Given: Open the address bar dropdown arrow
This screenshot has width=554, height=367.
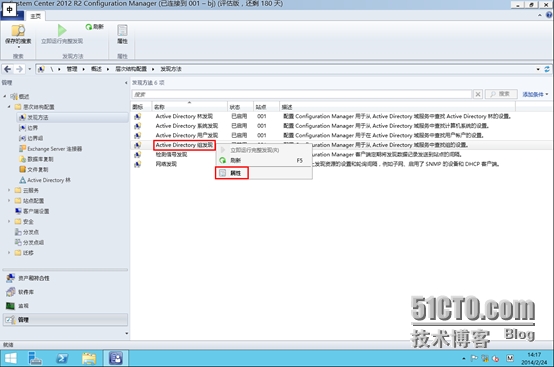Looking at the screenshot, I should (538, 69).
